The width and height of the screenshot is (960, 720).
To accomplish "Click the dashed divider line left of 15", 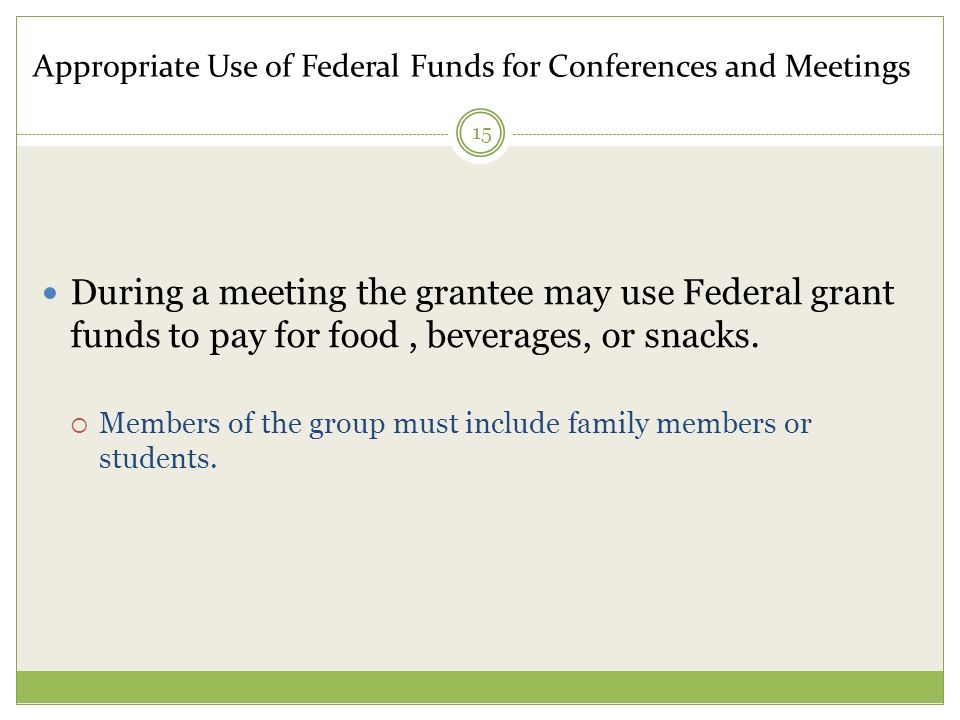I will pyautogui.click(x=233, y=134).
